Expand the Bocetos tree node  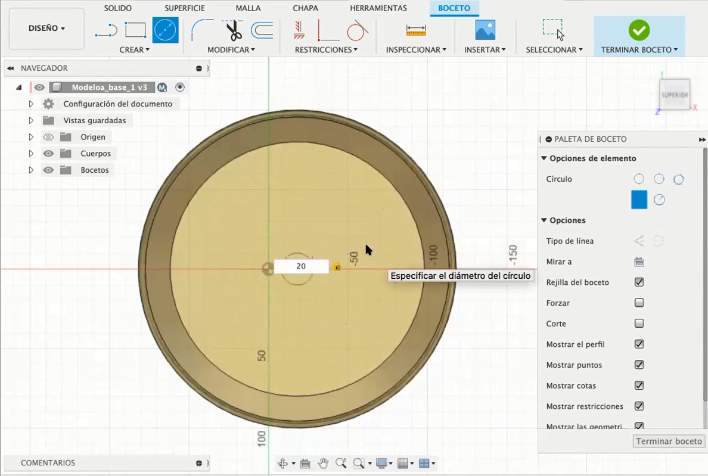(x=31, y=170)
